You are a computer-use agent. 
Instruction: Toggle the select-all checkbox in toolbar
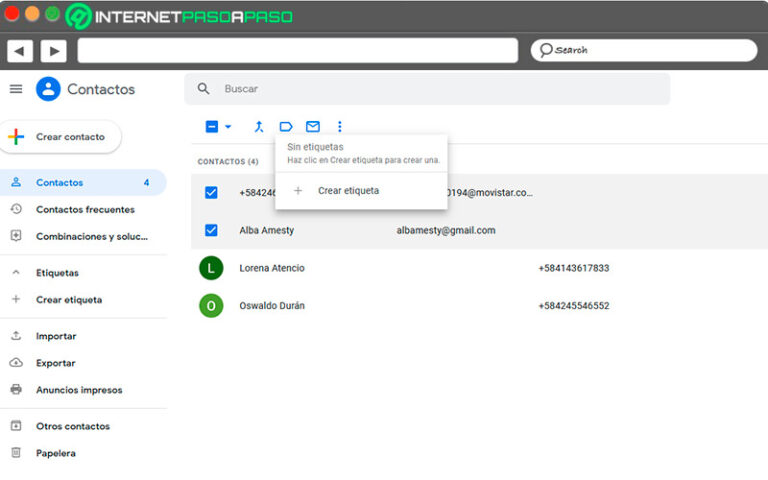(212, 127)
